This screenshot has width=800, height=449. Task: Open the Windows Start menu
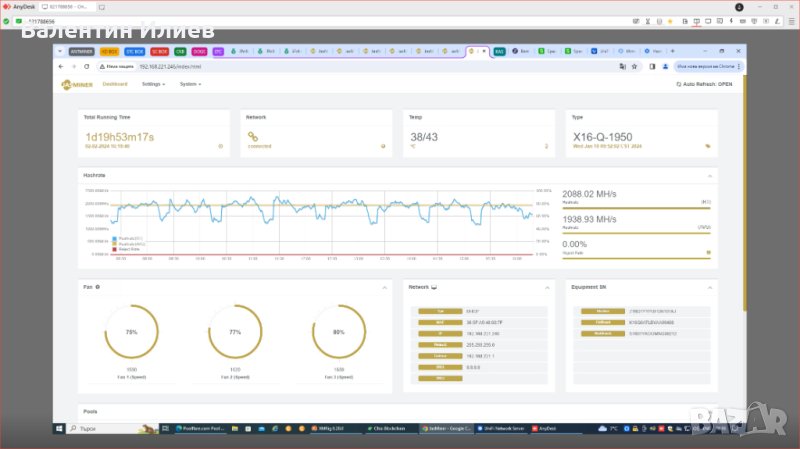click(59, 428)
